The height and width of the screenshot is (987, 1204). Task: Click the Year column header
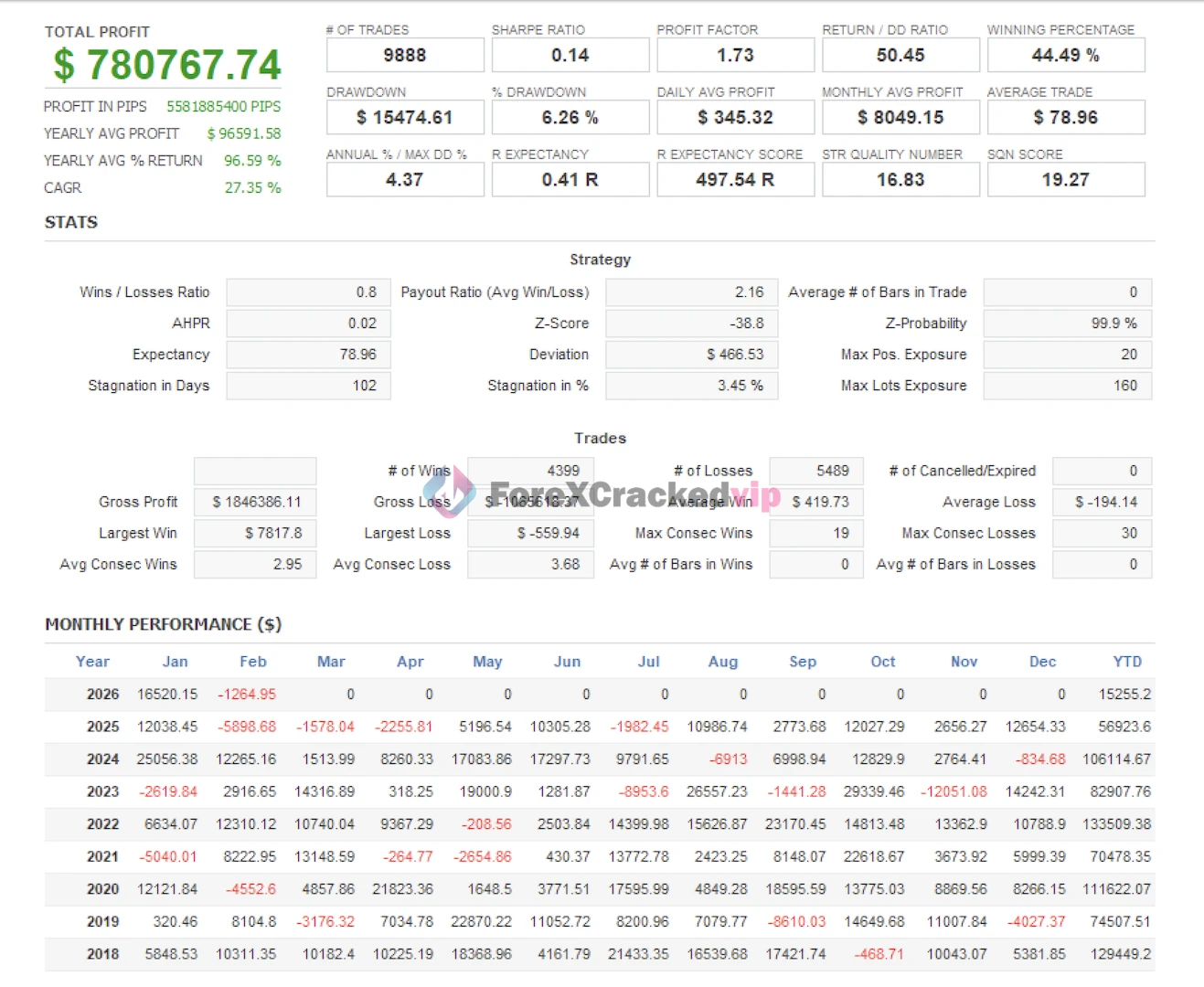click(92, 662)
